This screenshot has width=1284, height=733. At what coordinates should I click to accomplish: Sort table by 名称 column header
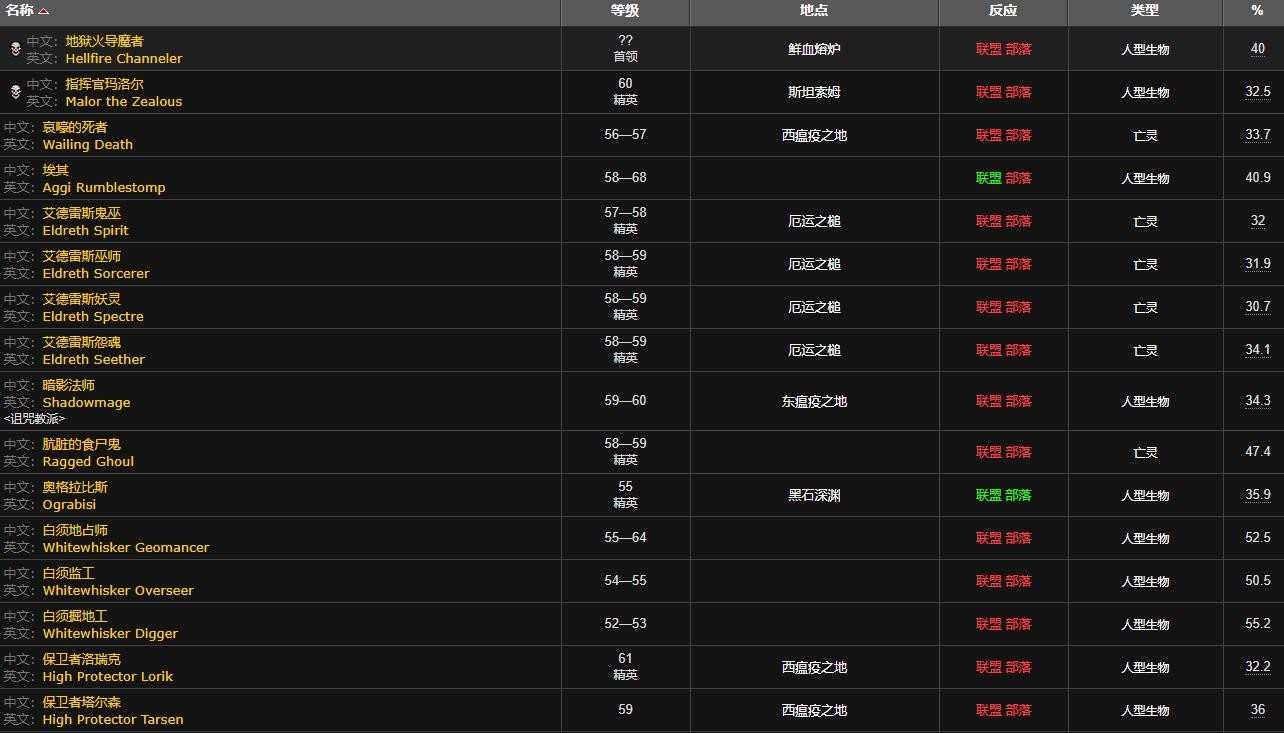tap(280, 12)
